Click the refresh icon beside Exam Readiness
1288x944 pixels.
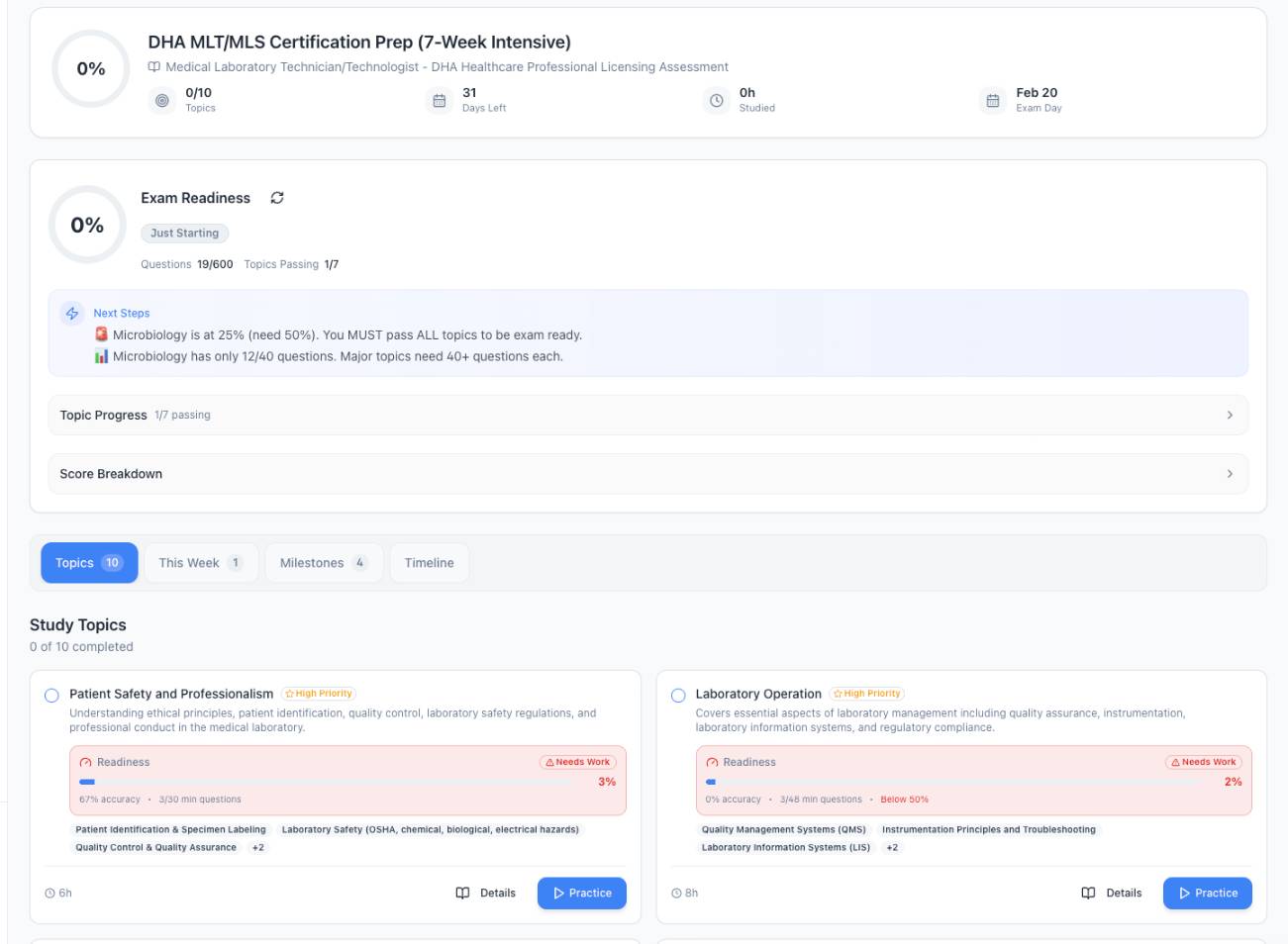click(x=277, y=198)
